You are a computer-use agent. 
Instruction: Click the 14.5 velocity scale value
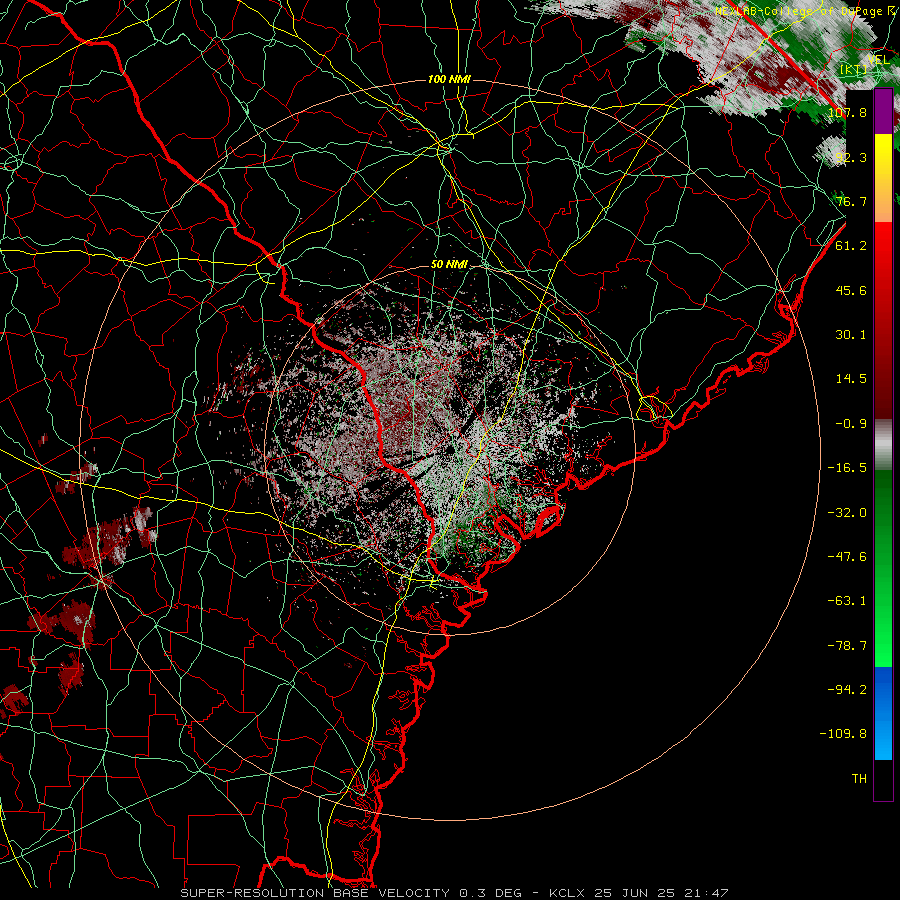pyautogui.click(x=851, y=379)
